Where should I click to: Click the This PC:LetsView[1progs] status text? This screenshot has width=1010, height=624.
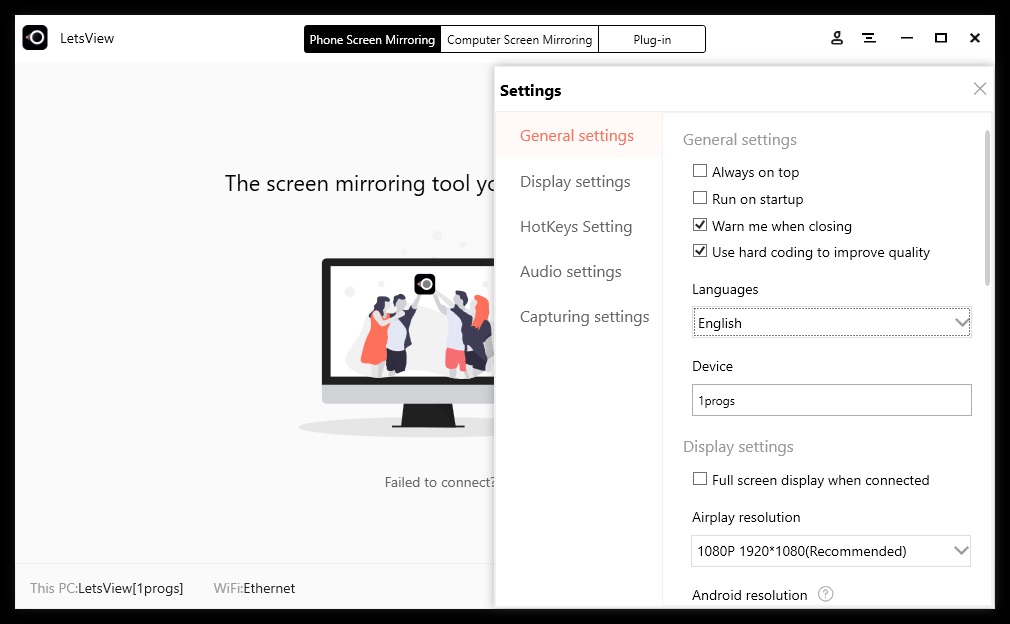(x=106, y=588)
